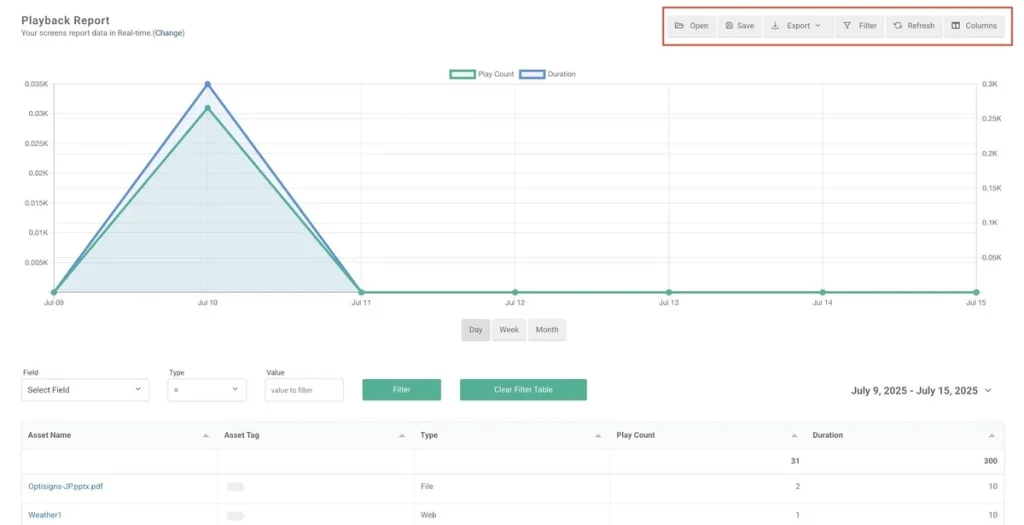Switch chart grouping to Month
The image size is (1024, 525).
coord(546,330)
